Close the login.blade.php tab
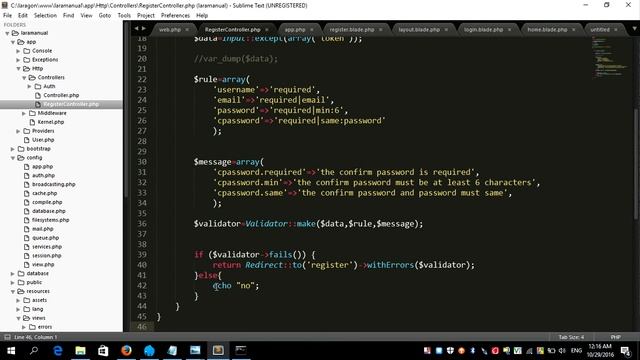 [509, 29]
